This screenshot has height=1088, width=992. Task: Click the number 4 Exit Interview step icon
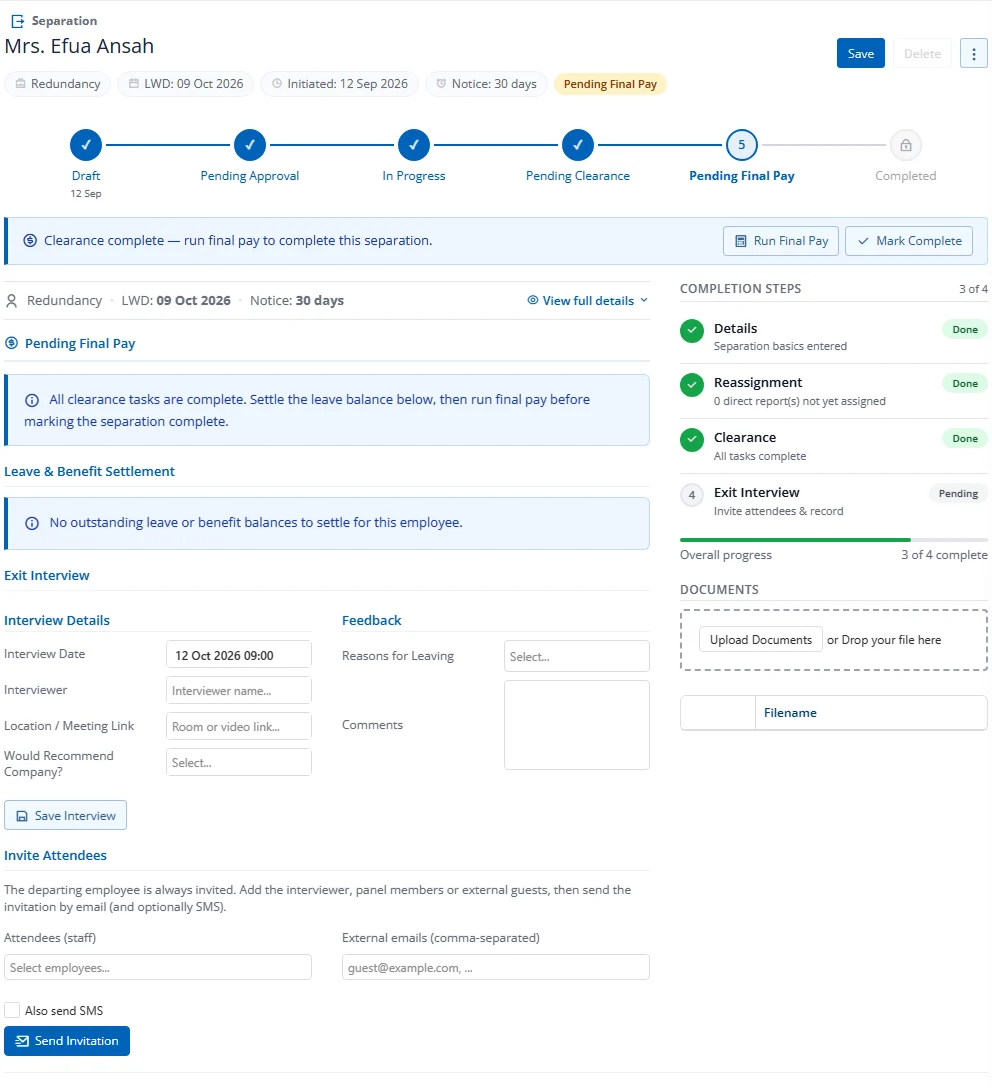coord(692,495)
